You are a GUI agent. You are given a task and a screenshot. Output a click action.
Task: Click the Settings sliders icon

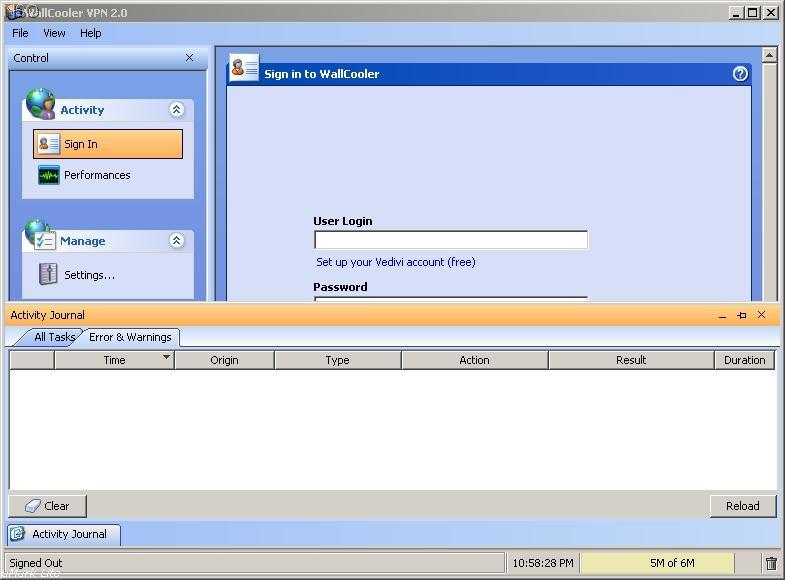coord(48,274)
